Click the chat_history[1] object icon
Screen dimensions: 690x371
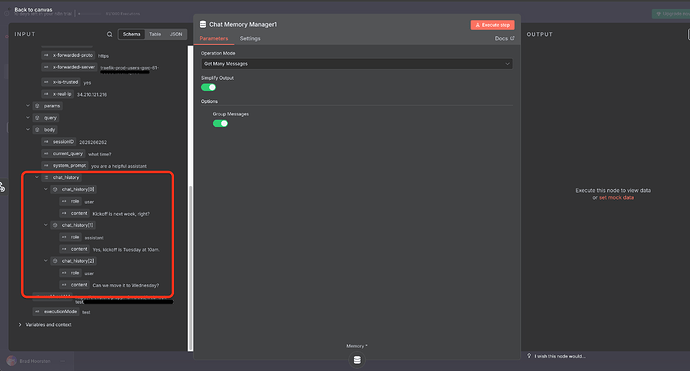click(x=55, y=225)
